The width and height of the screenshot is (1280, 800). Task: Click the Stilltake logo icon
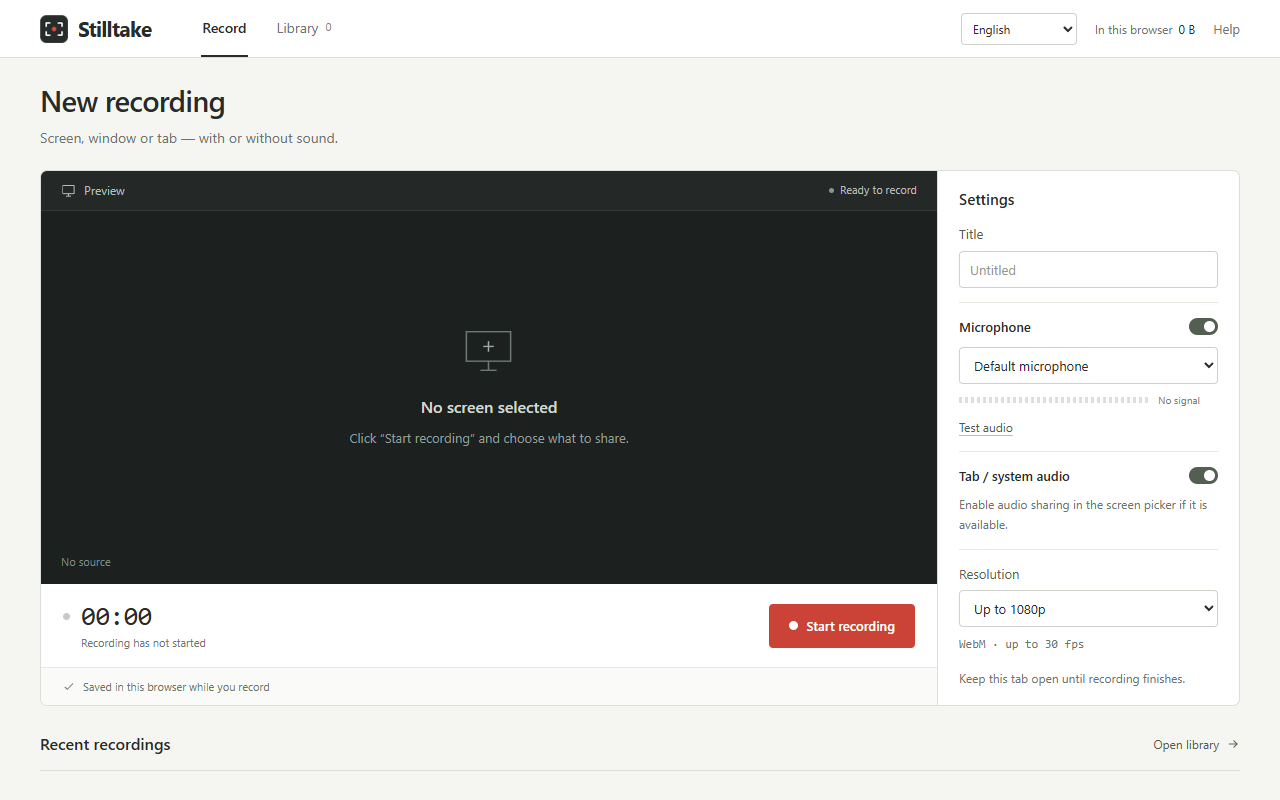(54, 29)
